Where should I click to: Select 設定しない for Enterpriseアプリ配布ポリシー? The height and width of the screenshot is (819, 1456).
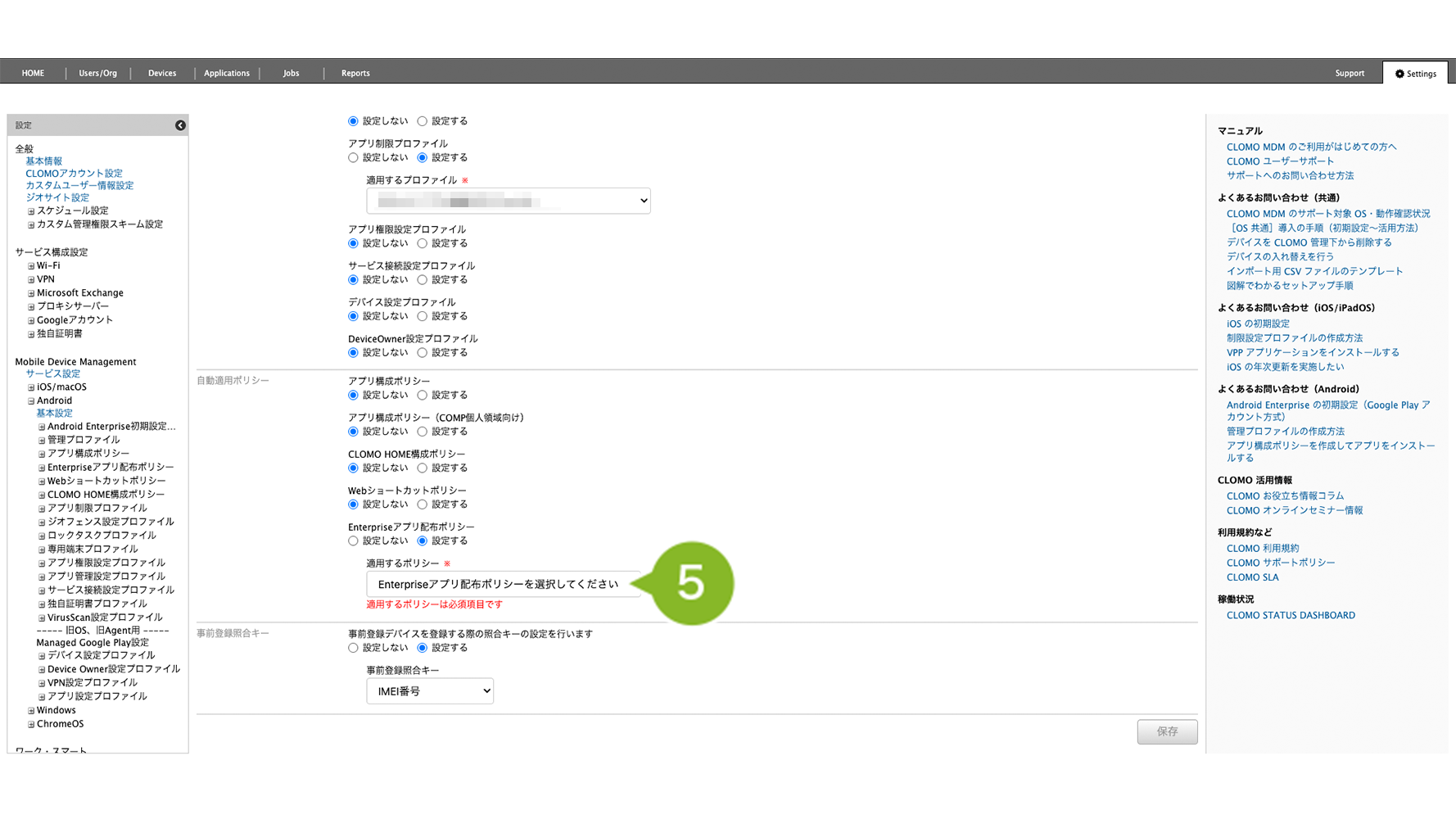tap(353, 541)
